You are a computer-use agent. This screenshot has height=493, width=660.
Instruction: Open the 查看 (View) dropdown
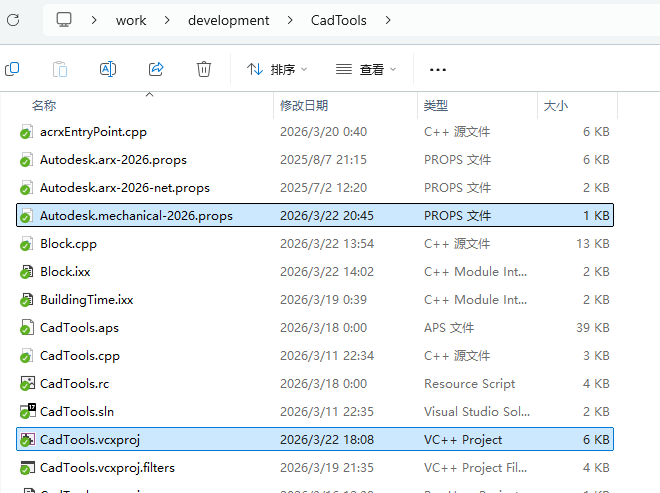366,69
